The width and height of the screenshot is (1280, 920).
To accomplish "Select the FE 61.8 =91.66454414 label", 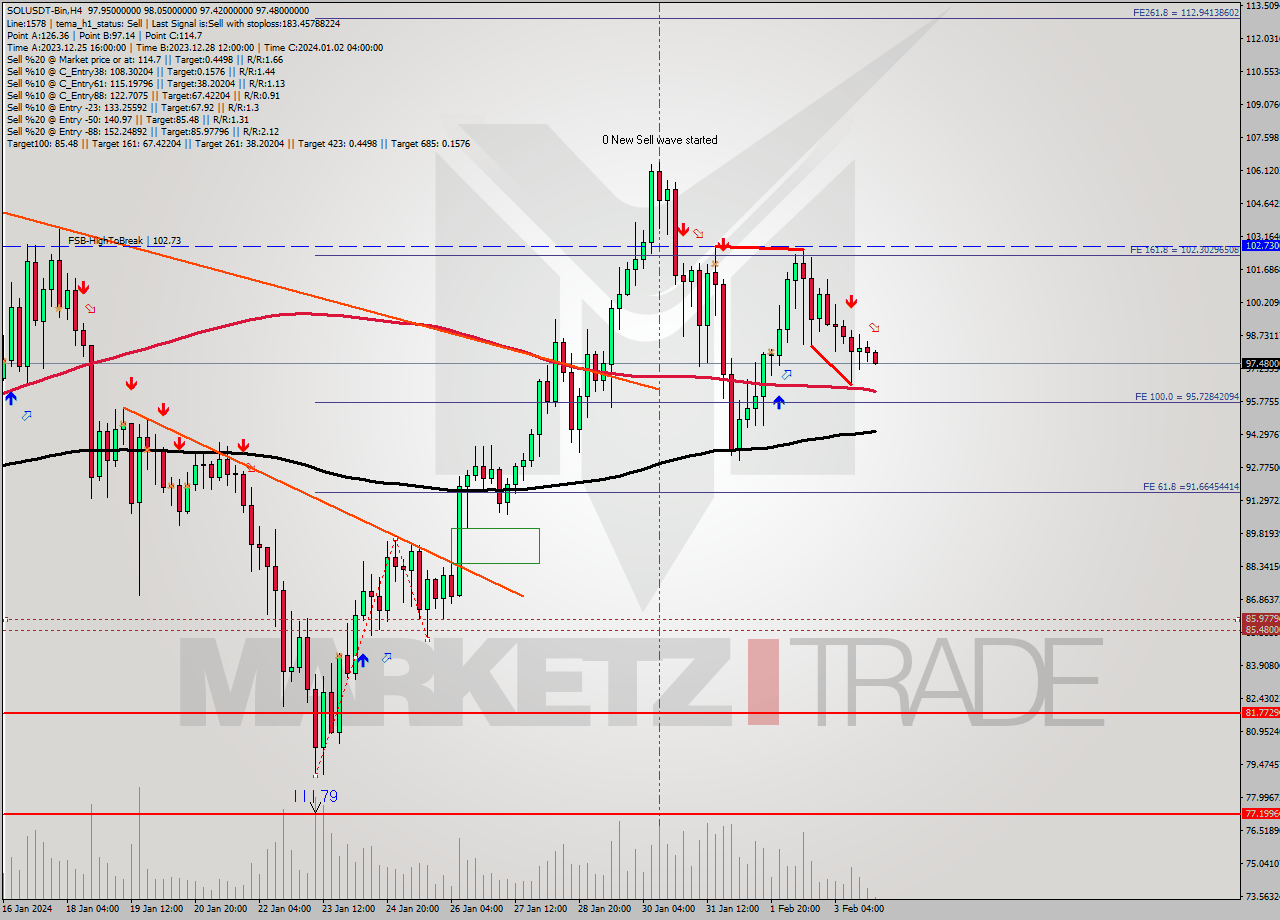I will click(1191, 487).
